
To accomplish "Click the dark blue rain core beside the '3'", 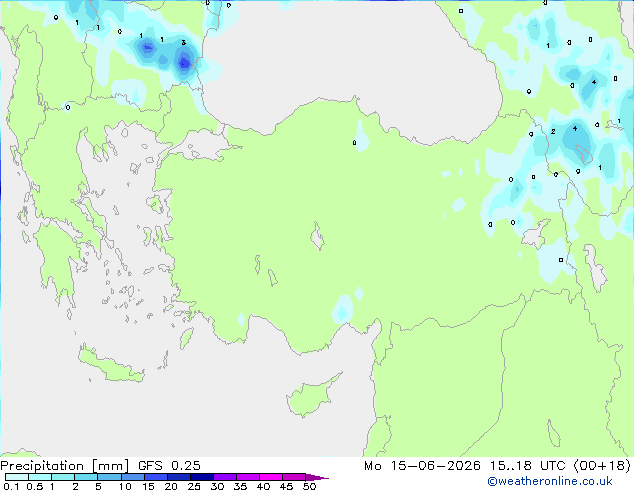I will point(184,63).
